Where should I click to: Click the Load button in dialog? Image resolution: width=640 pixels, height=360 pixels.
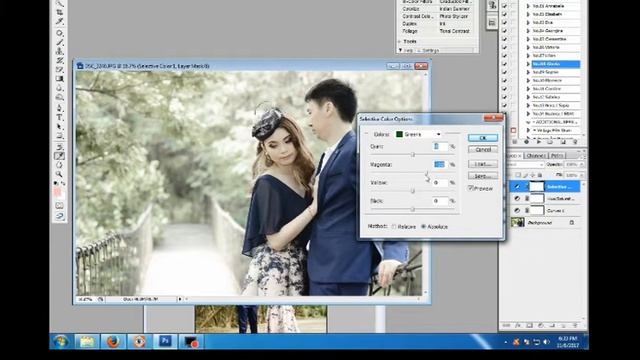pyautogui.click(x=483, y=164)
